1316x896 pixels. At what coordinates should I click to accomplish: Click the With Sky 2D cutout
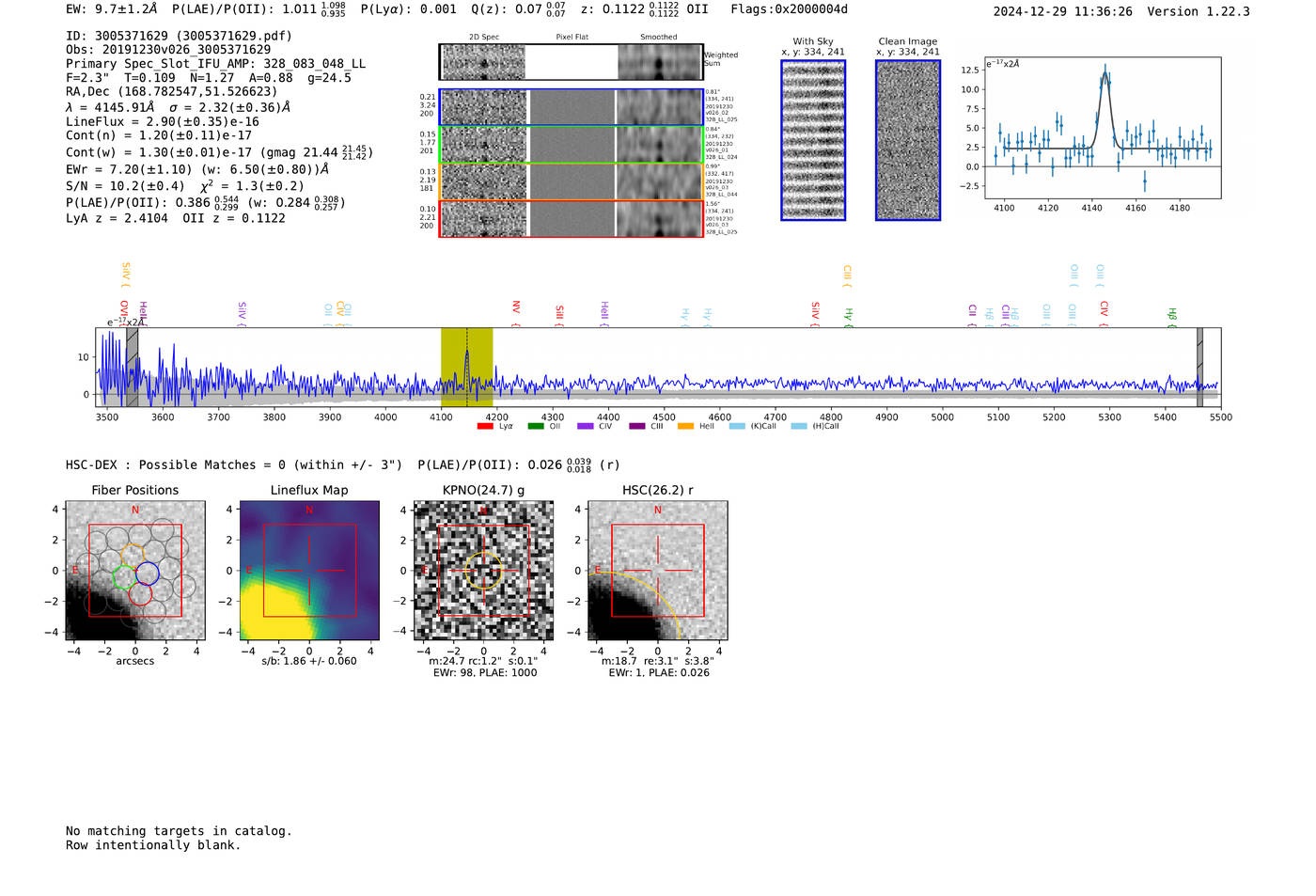[813, 140]
